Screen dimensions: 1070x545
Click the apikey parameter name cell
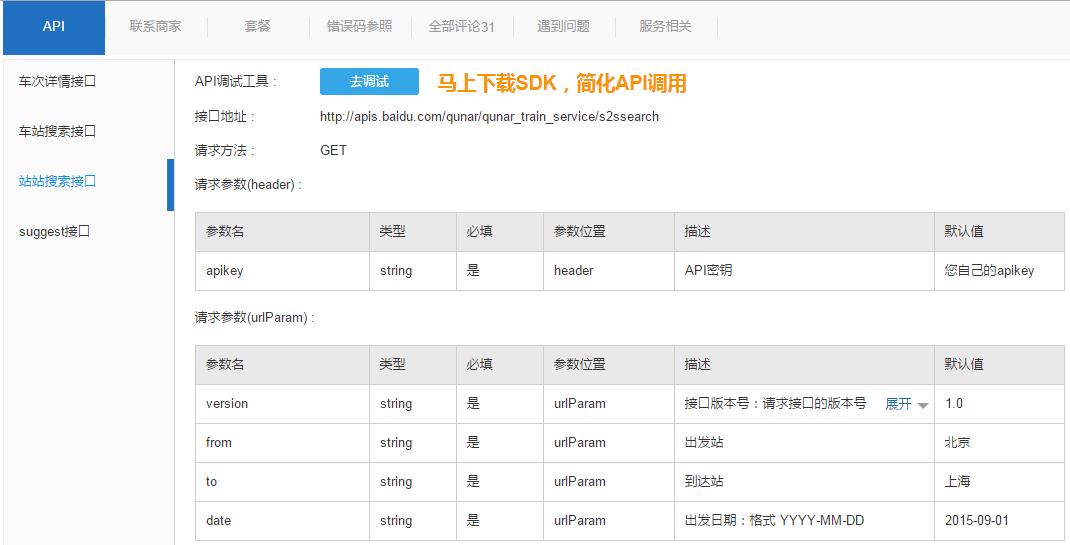tap(225, 271)
